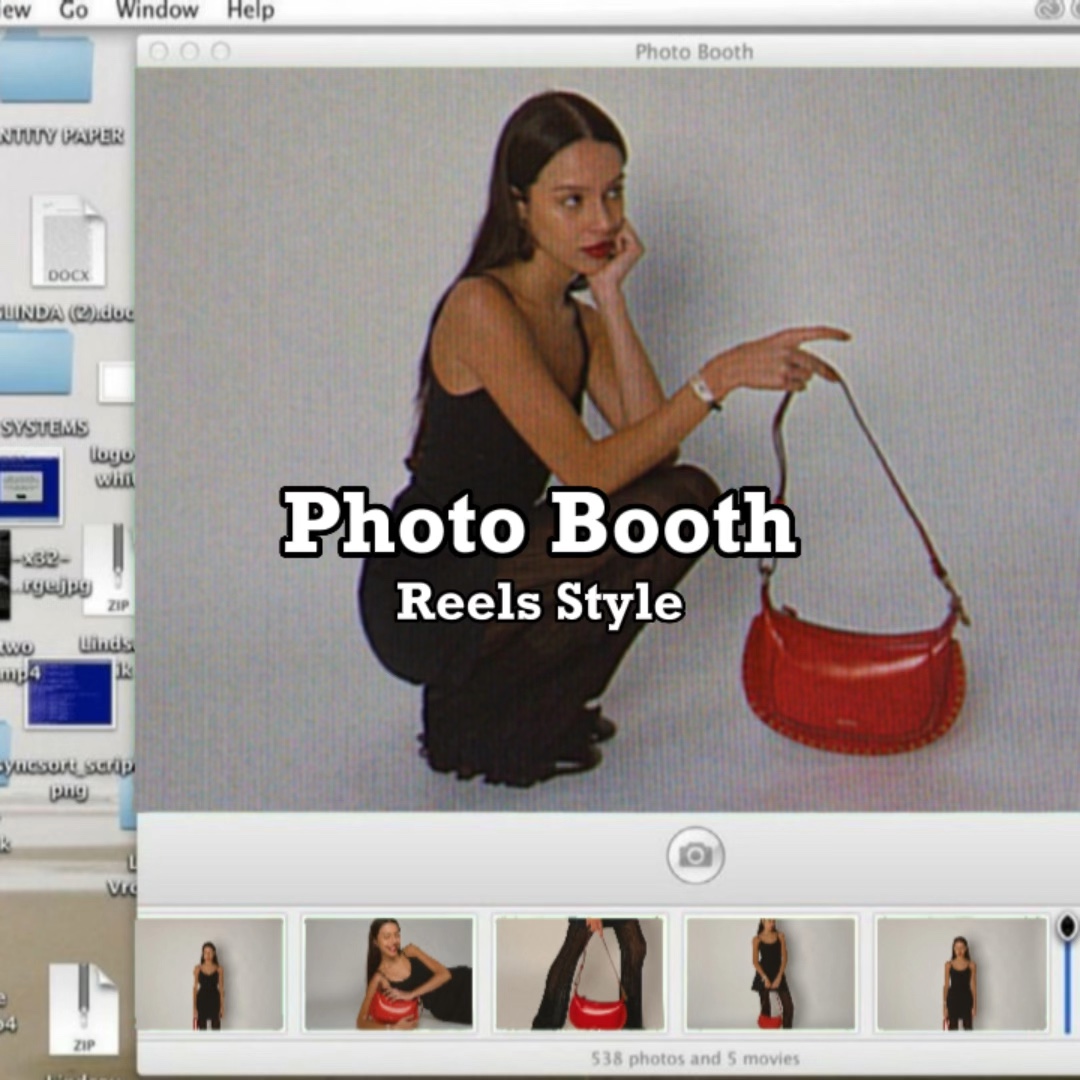Open the ZIP archive near the desktop bottom

[82, 1010]
